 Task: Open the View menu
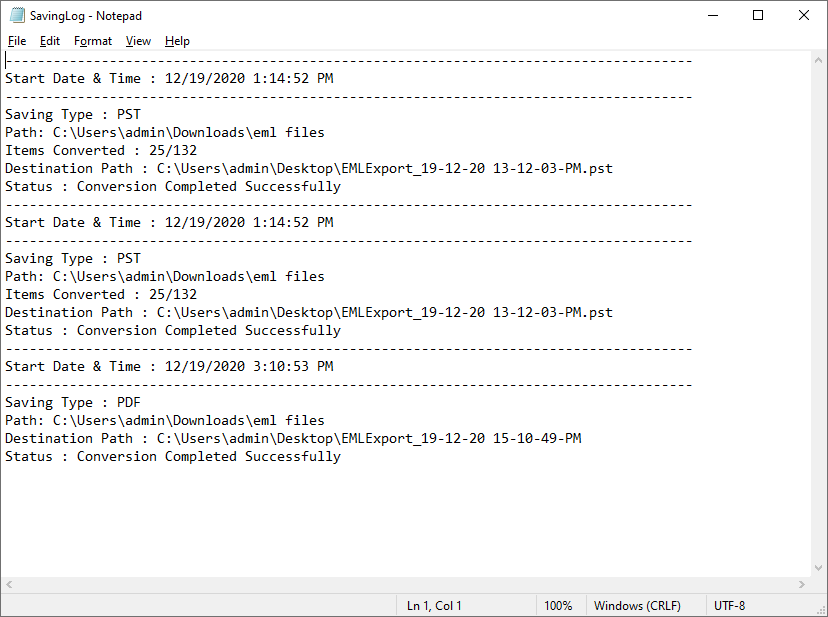138,41
